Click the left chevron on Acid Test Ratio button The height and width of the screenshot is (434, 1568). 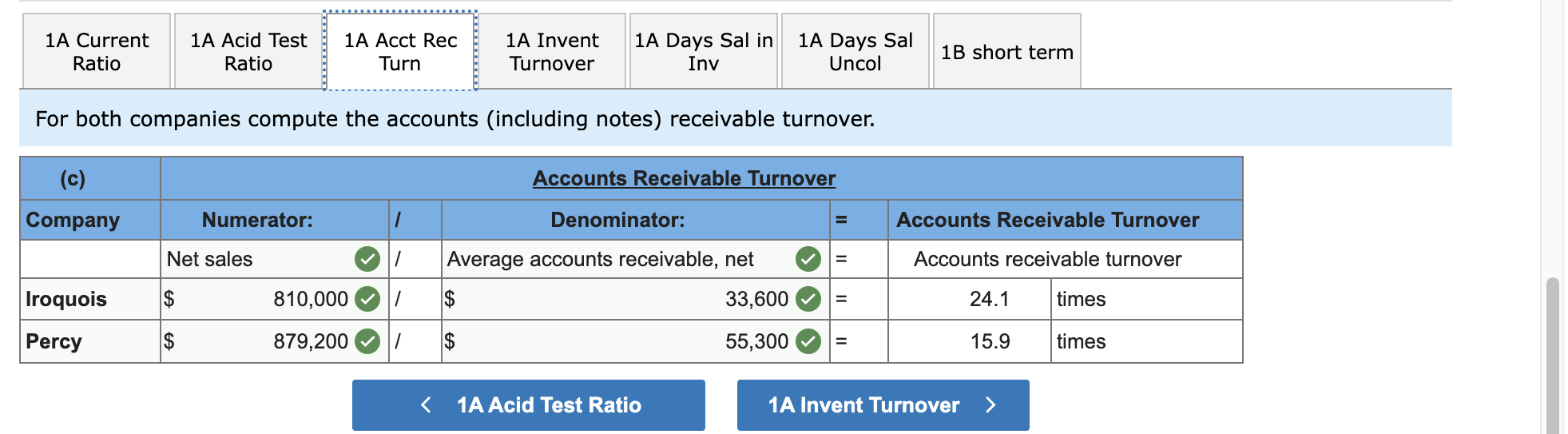[426, 405]
